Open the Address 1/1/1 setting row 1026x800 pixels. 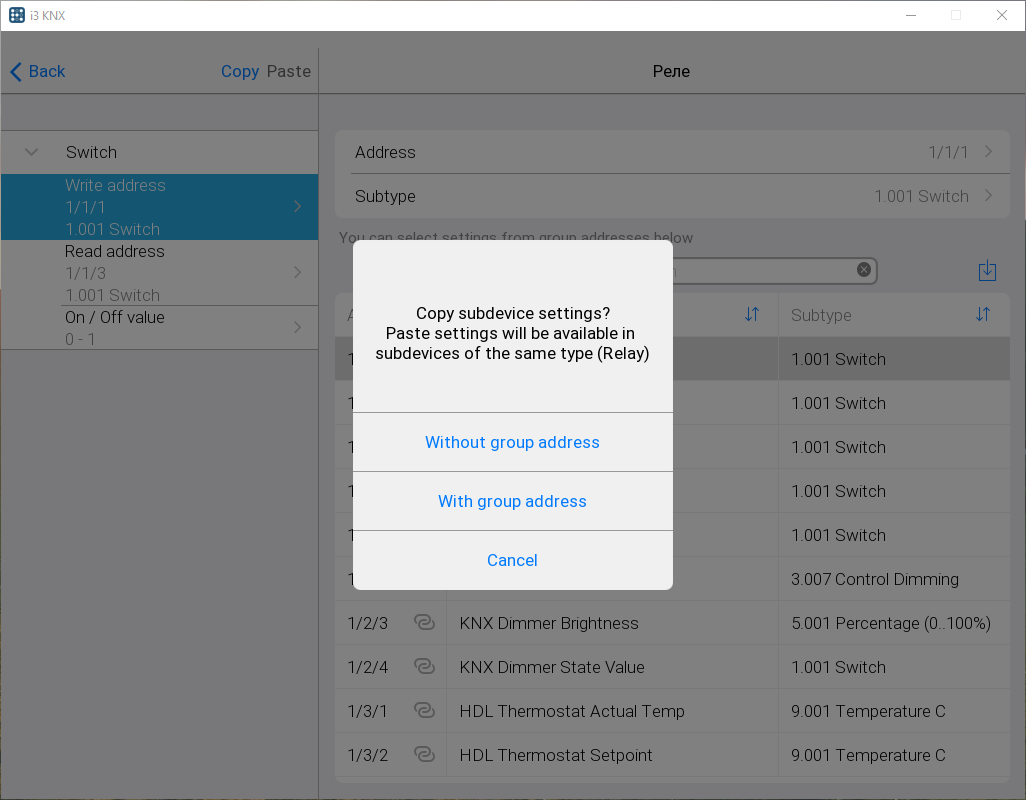[x=671, y=152]
